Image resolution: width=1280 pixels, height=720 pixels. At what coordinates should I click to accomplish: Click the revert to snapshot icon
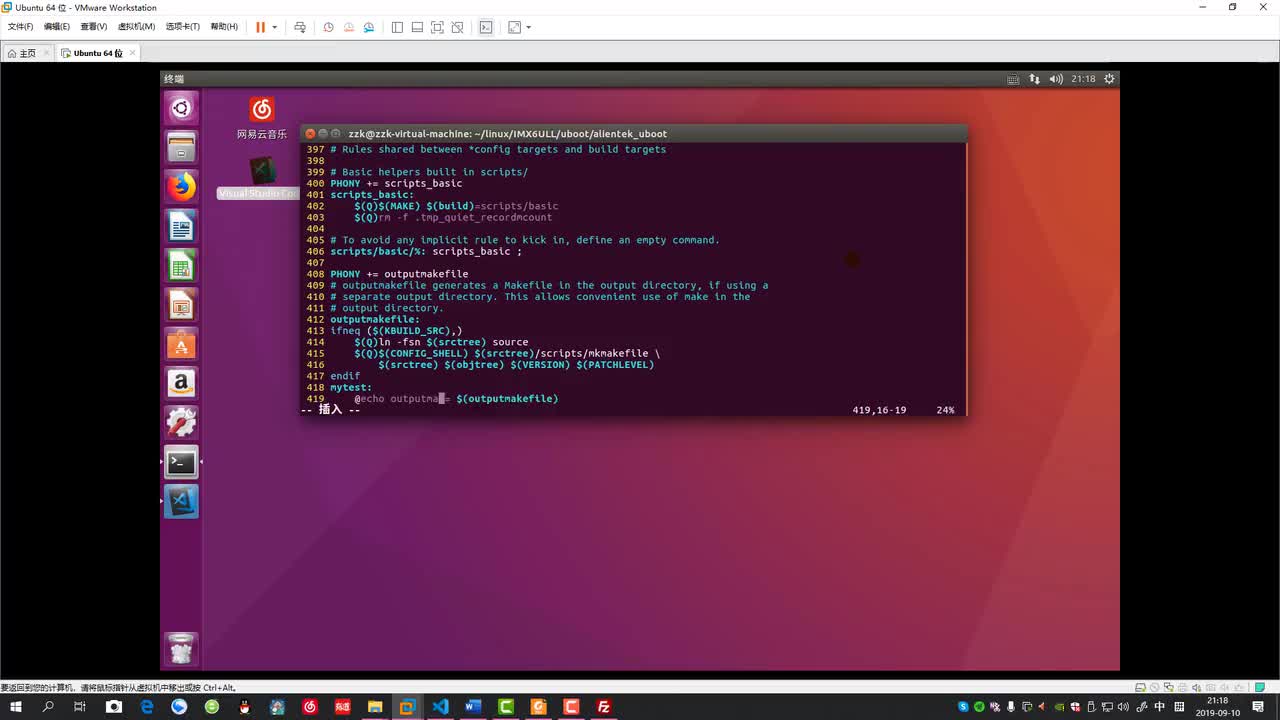[x=349, y=27]
